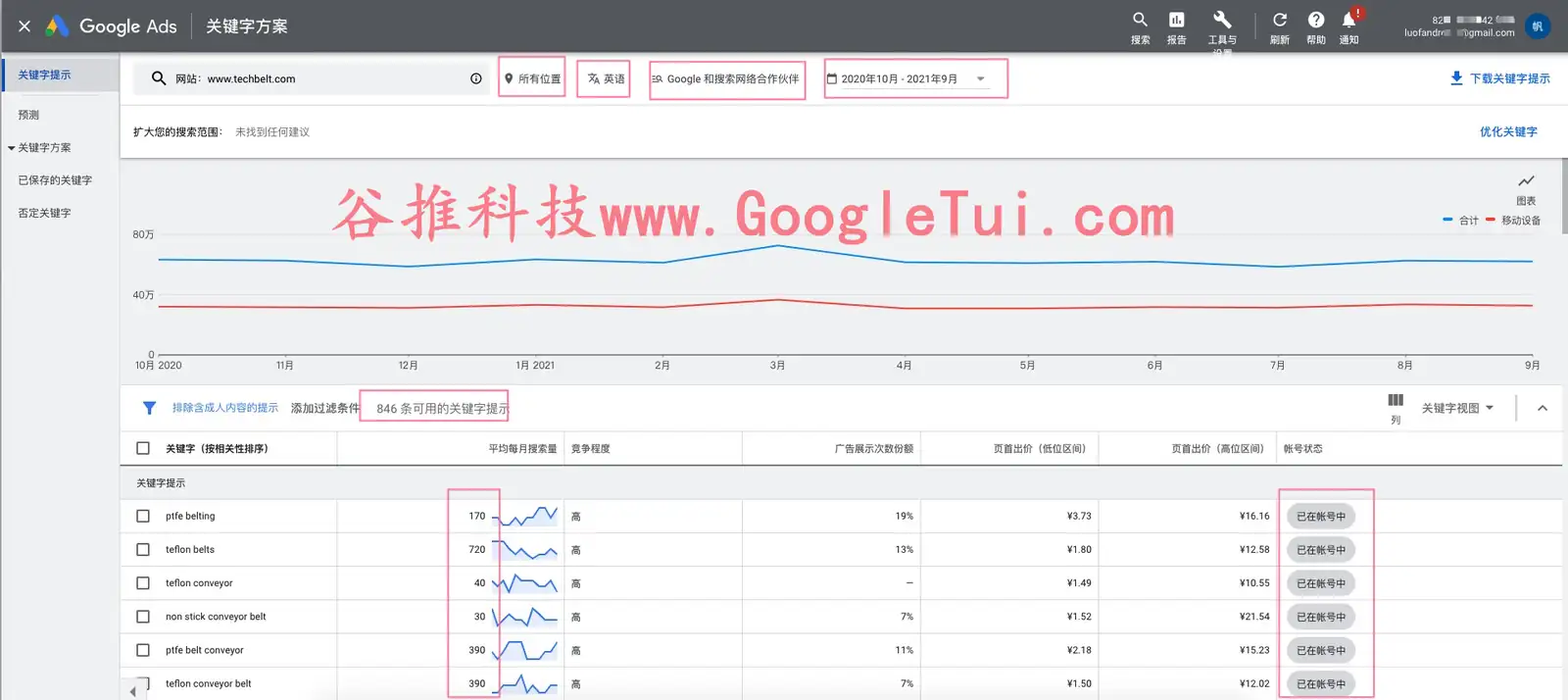Change the Google search network filter
Image resolution: width=1568 pixels, height=700 pixels.
click(x=726, y=78)
